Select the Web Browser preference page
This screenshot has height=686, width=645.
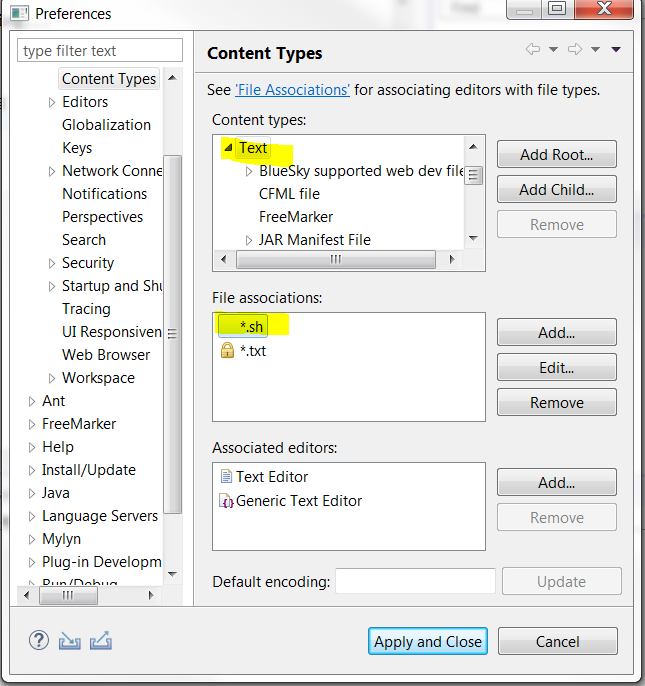pyautogui.click(x=106, y=355)
